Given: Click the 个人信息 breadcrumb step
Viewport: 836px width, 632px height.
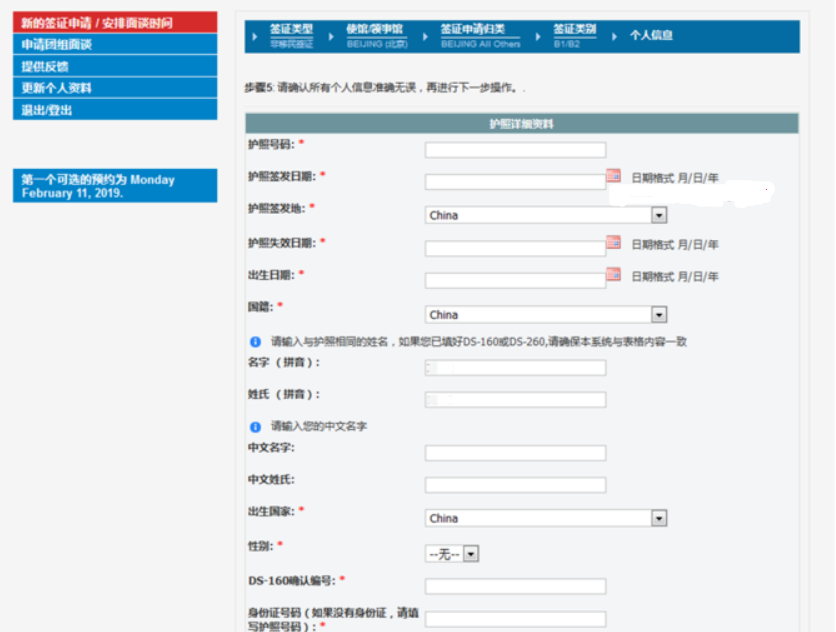Looking at the screenshot, I should point(651,36).
